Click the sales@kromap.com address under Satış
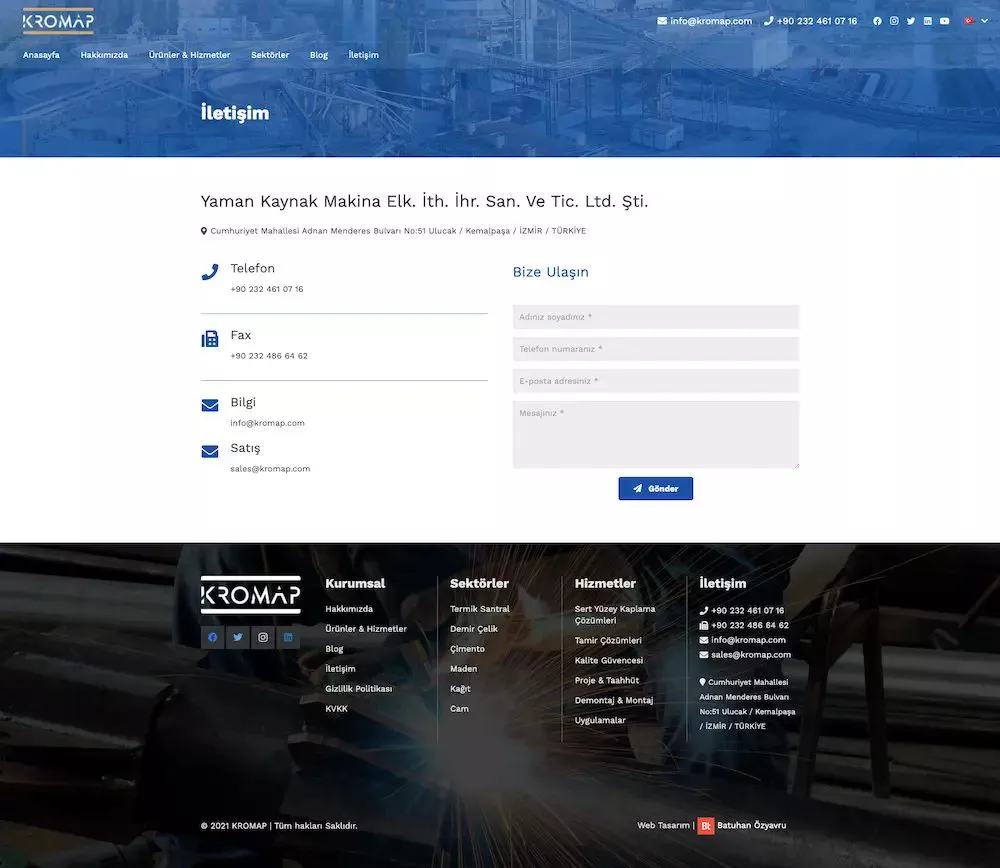Screen dimensions: 1000x868 pyautogui.click(x=270, y=469)
